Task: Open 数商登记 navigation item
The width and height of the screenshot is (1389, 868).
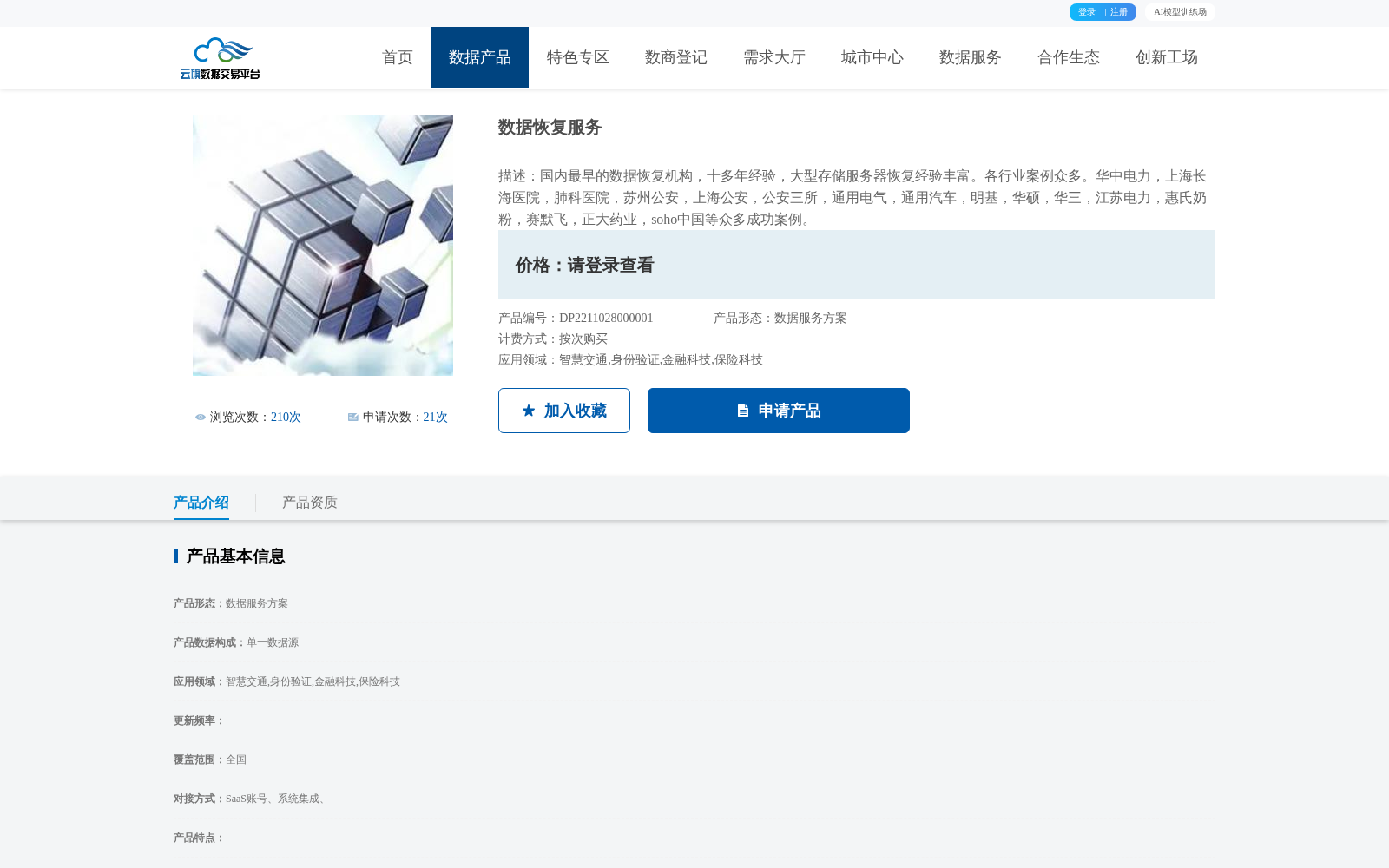Action: [x=676, y=57]
